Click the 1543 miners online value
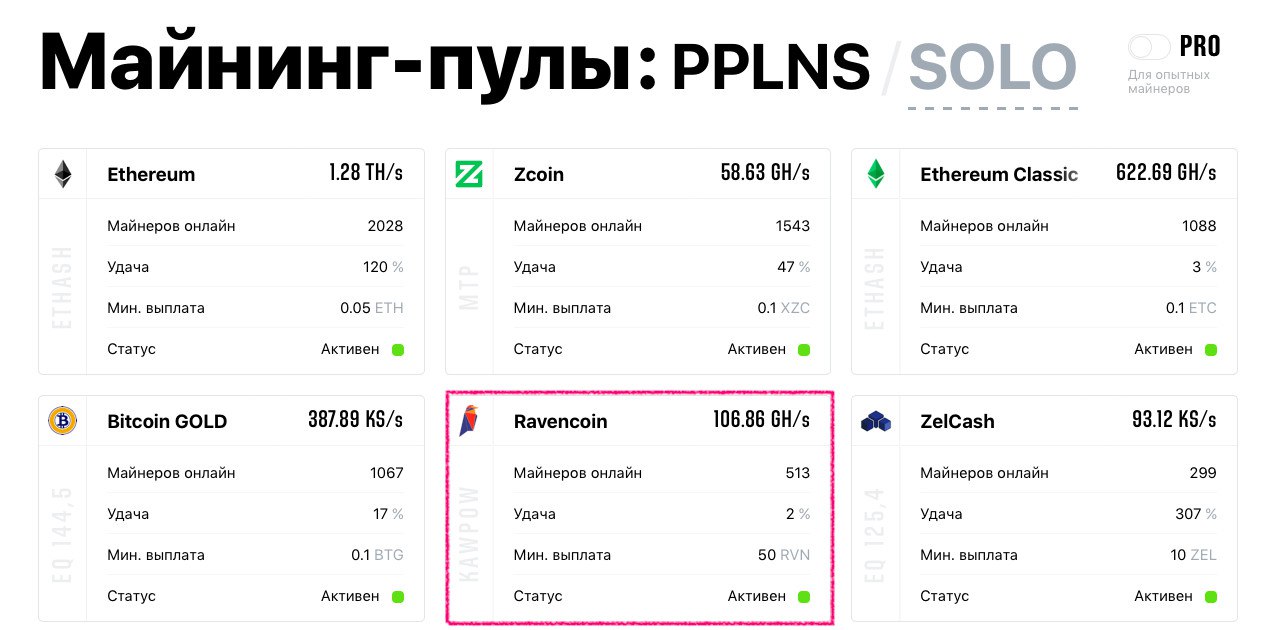1268x630 pixels. (x=793, y=226)
